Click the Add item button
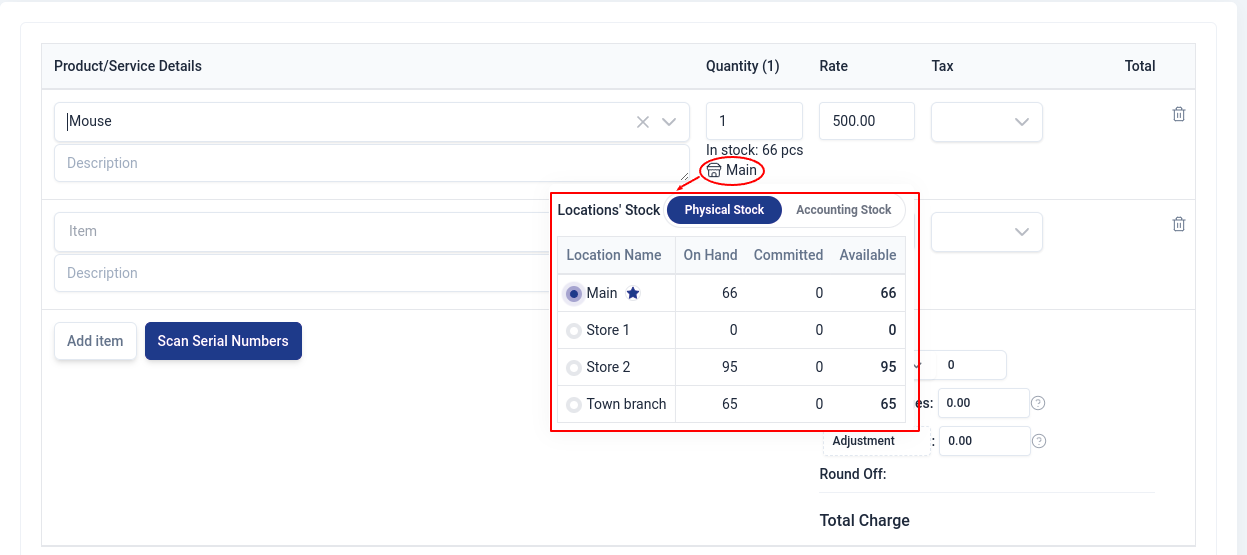 pyautogui.click(x=95, y=341)
